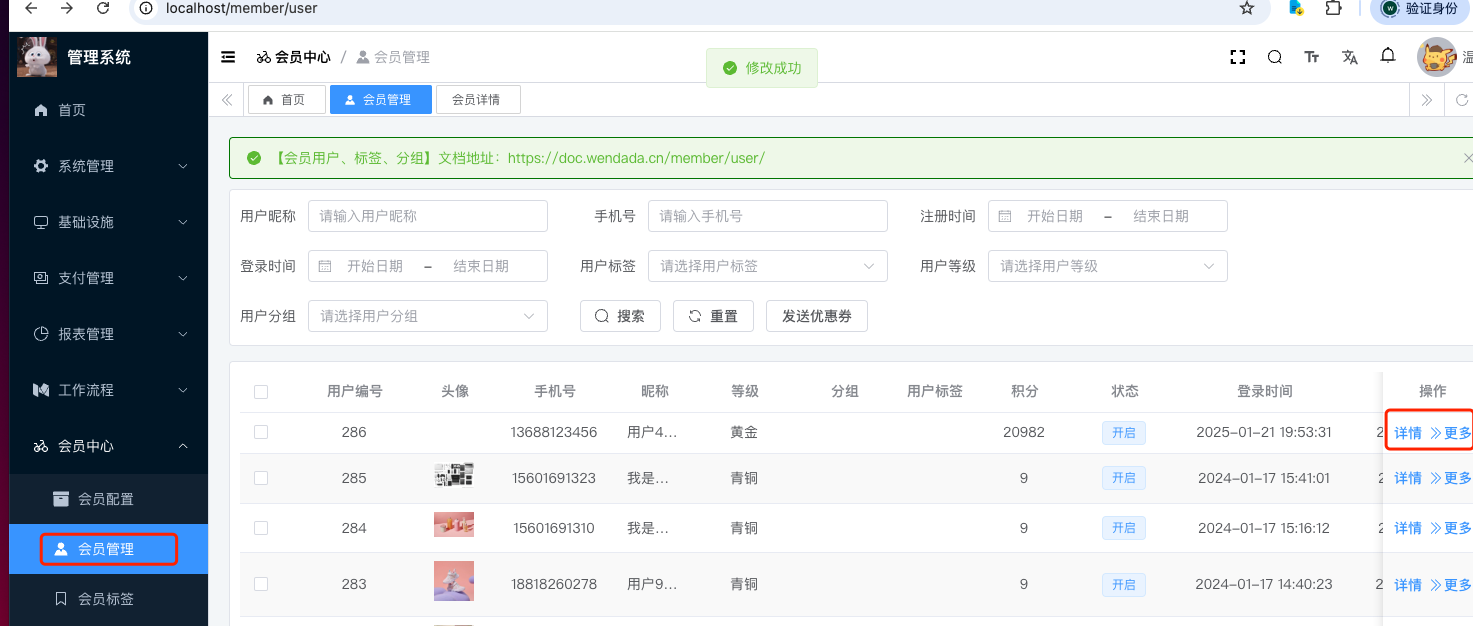Open 更多 actions for user 286
1473x626 pixels.
click(1451, 433)
